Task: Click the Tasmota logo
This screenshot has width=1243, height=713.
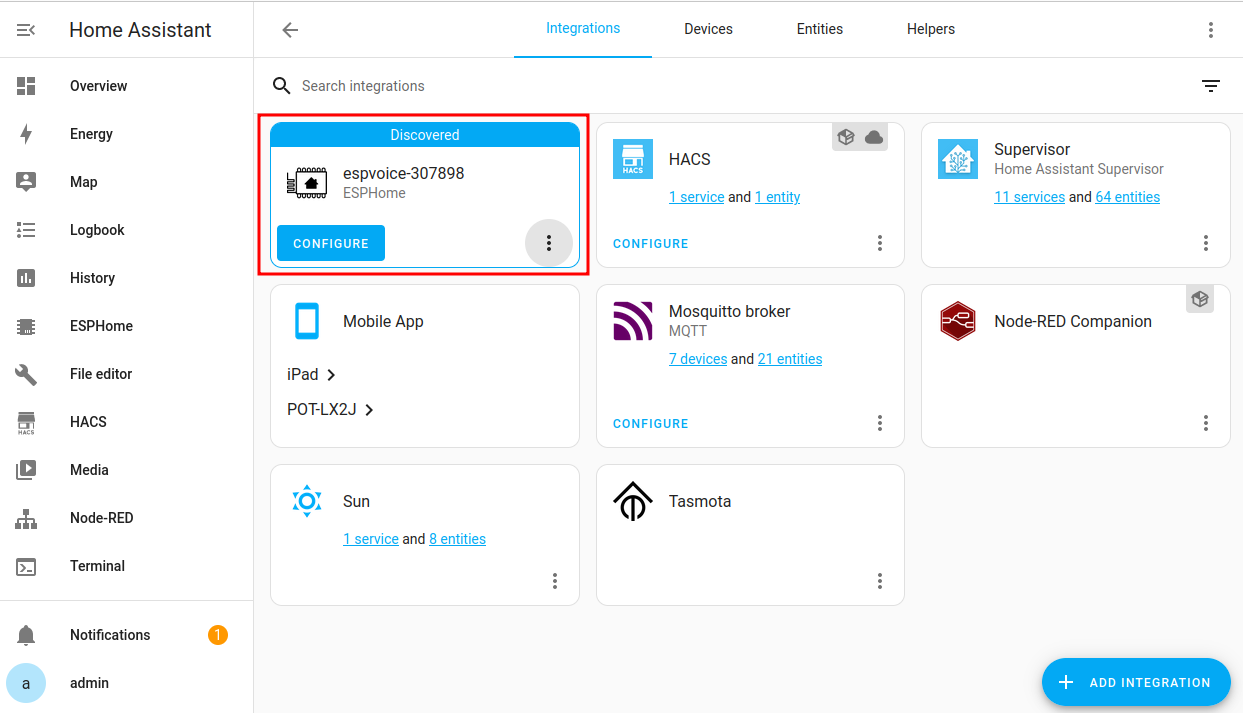Action: pos(633,501)
